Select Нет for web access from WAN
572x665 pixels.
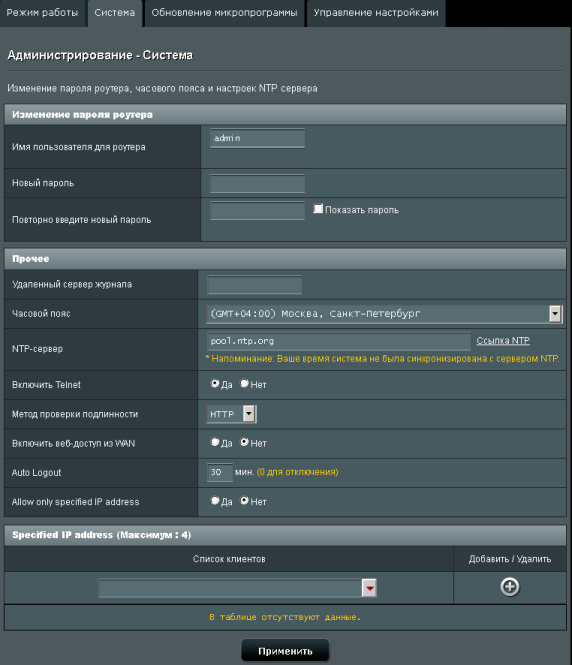pos(244,442)
